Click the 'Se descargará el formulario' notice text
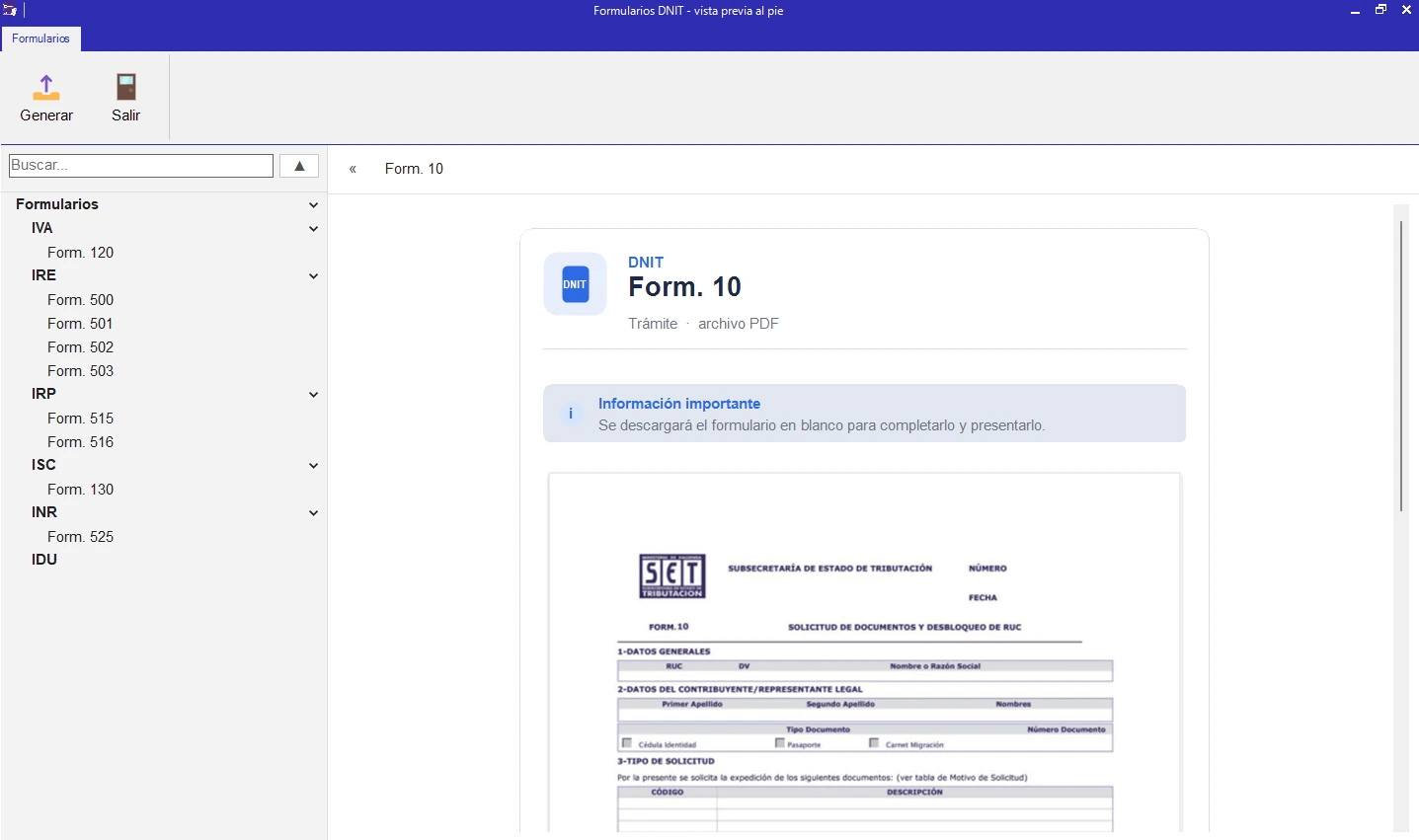The image size is (1419, 840). (822, 425)
